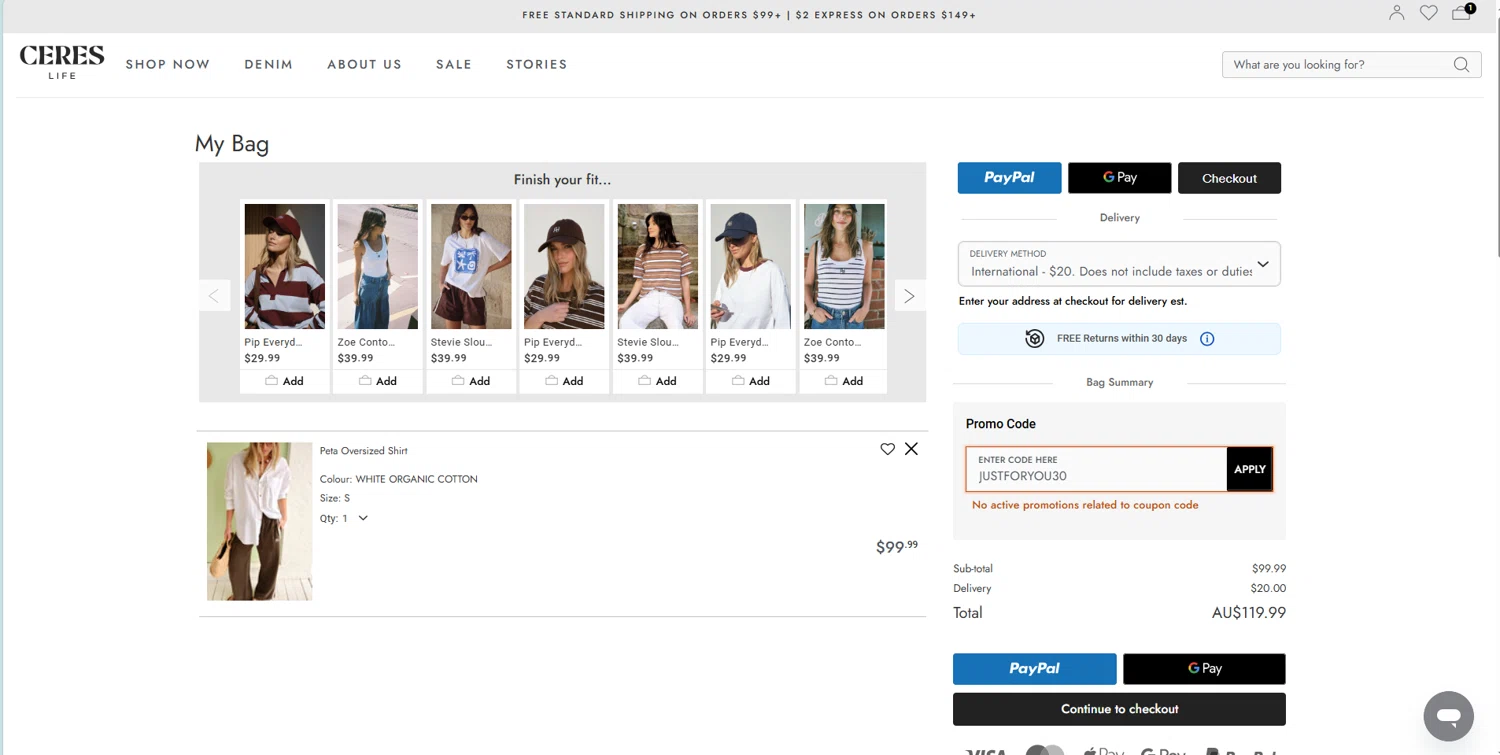This screenshot has height=755, width=1500.
Task: Click 'No active promotions related to coupon code' message
Action: coord(1085,505)
